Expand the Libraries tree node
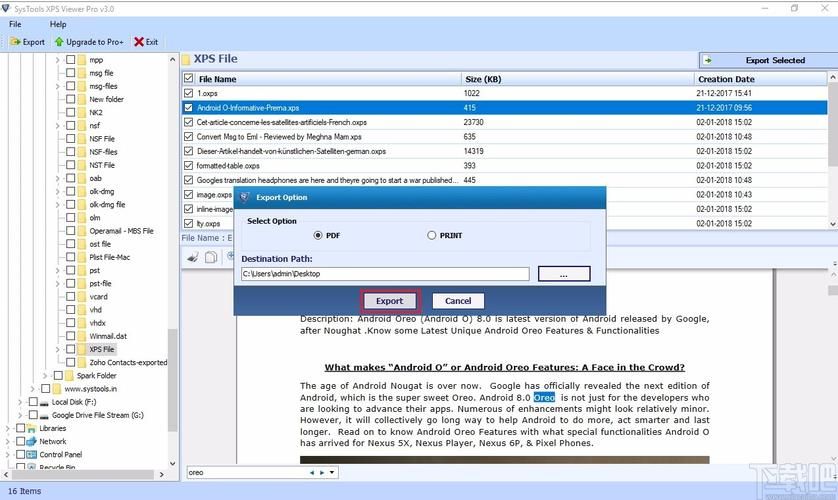Viewport: 838px width, 500px height. 7,428
